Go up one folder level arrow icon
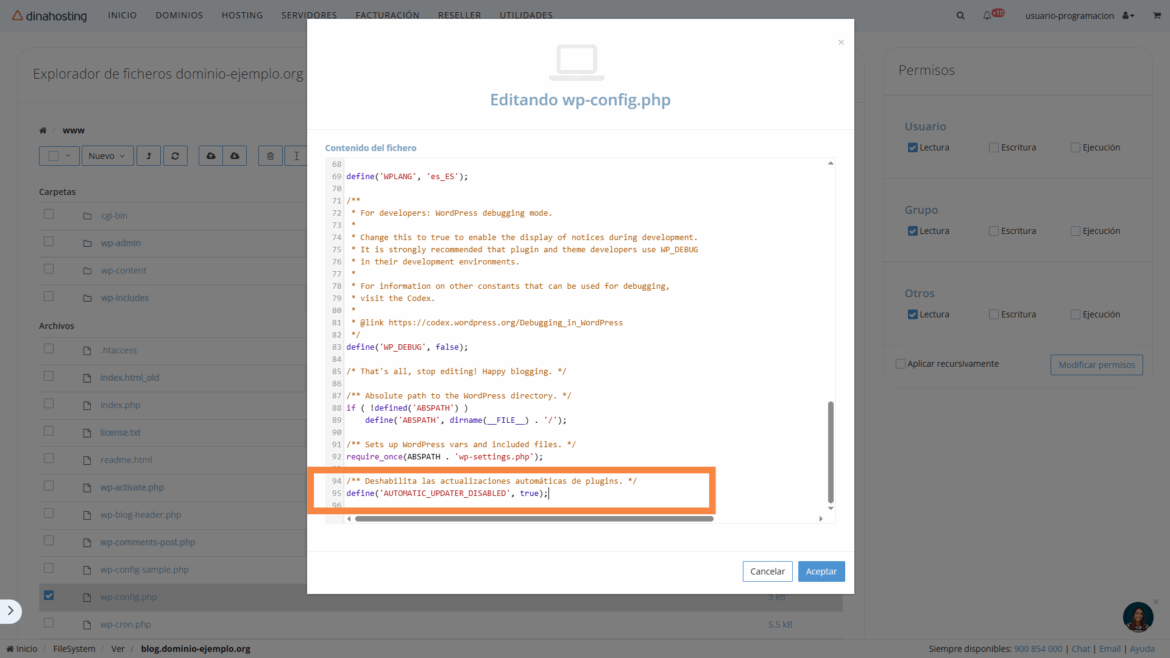This screenshot has height=658, width=1170. pos(149,156)
